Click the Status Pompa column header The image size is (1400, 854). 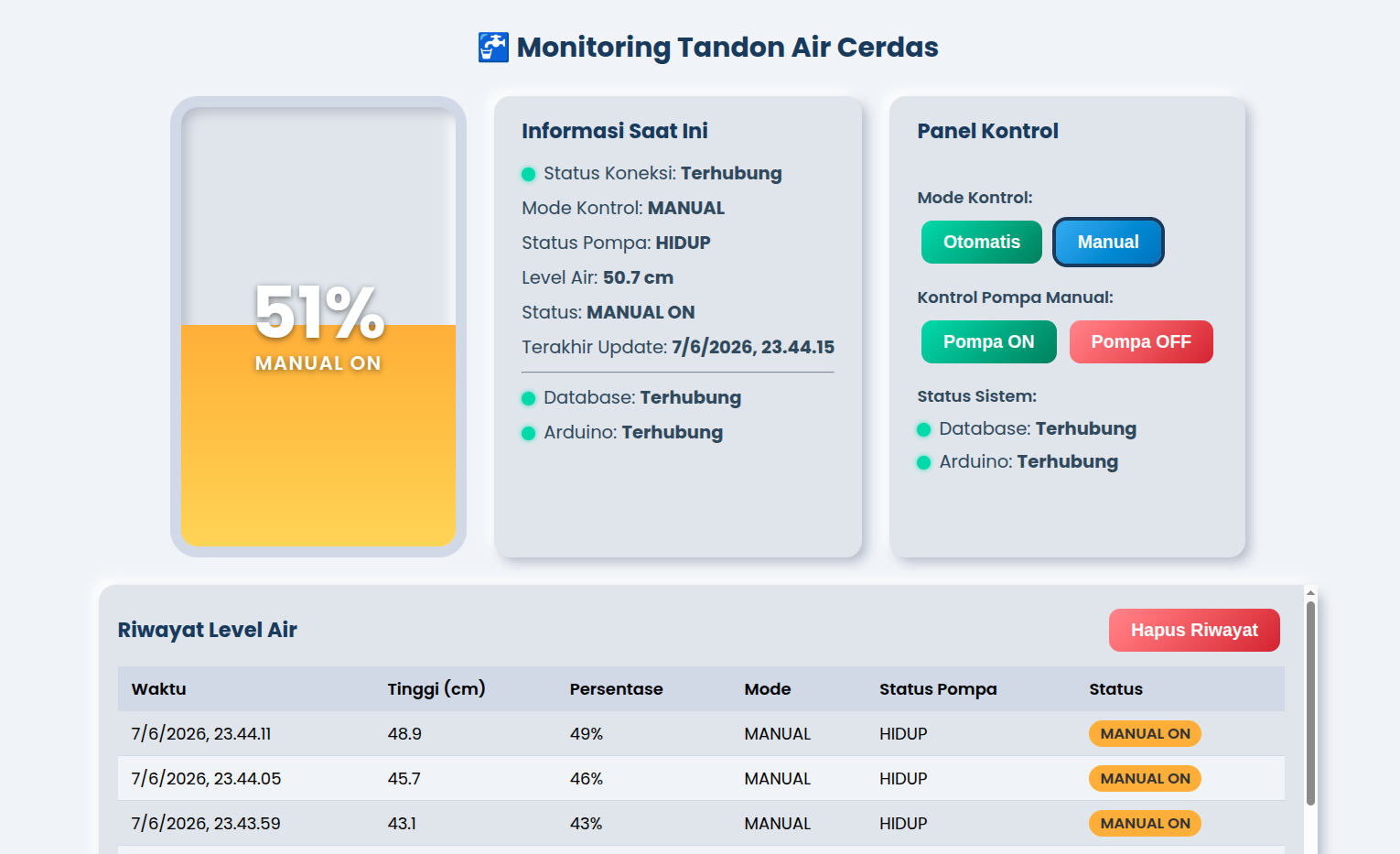(x=938, y=689)
